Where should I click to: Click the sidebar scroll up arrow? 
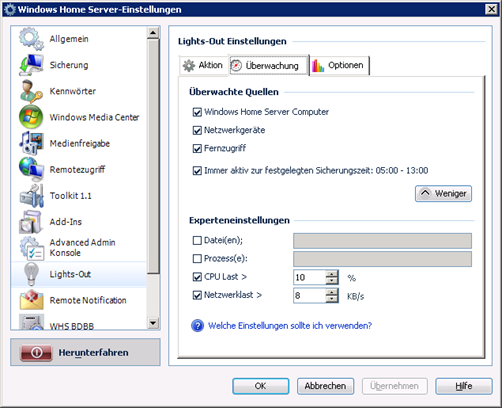153,33
